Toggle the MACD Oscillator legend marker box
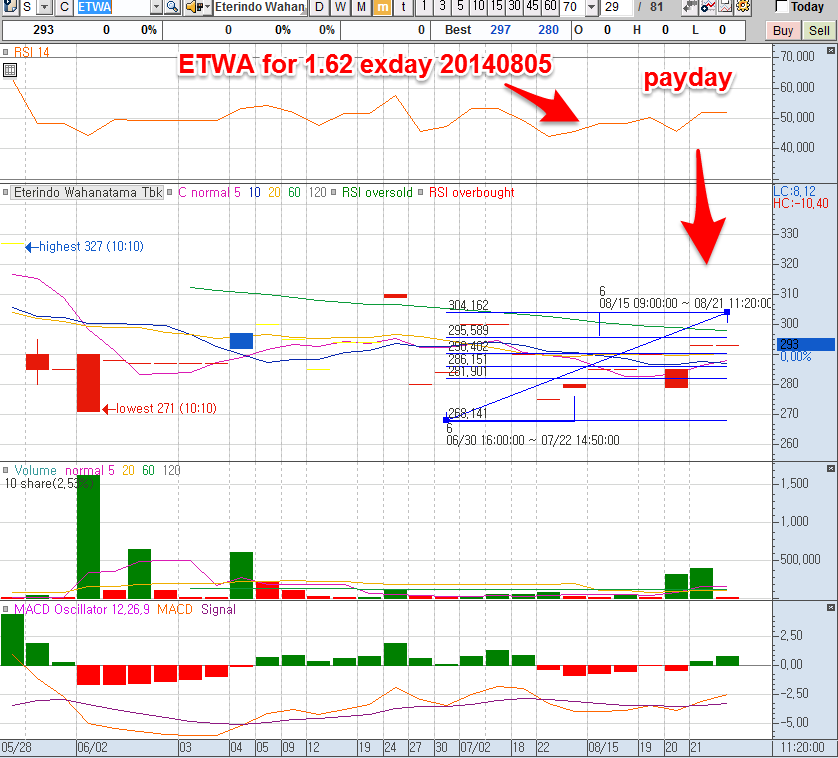The image size is (838, 758). [x=5, y=609]
